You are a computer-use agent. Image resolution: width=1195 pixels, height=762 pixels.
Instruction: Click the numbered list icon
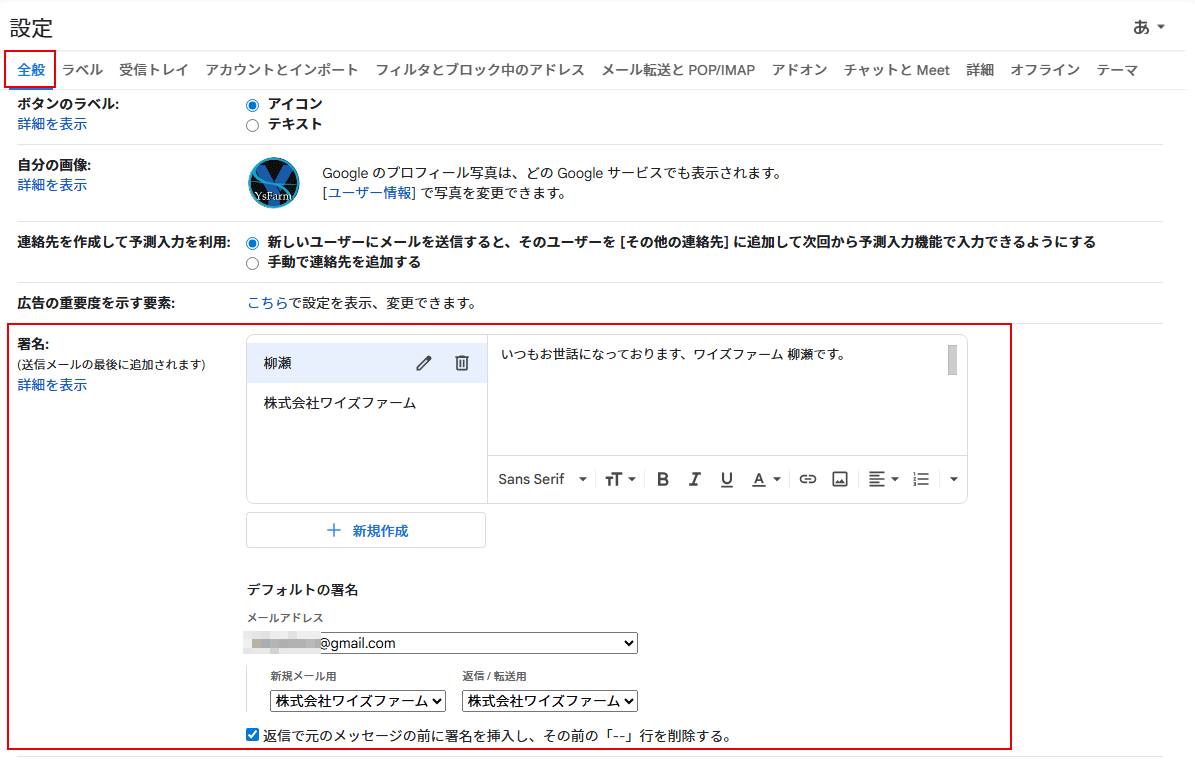[x=921, y=480]
